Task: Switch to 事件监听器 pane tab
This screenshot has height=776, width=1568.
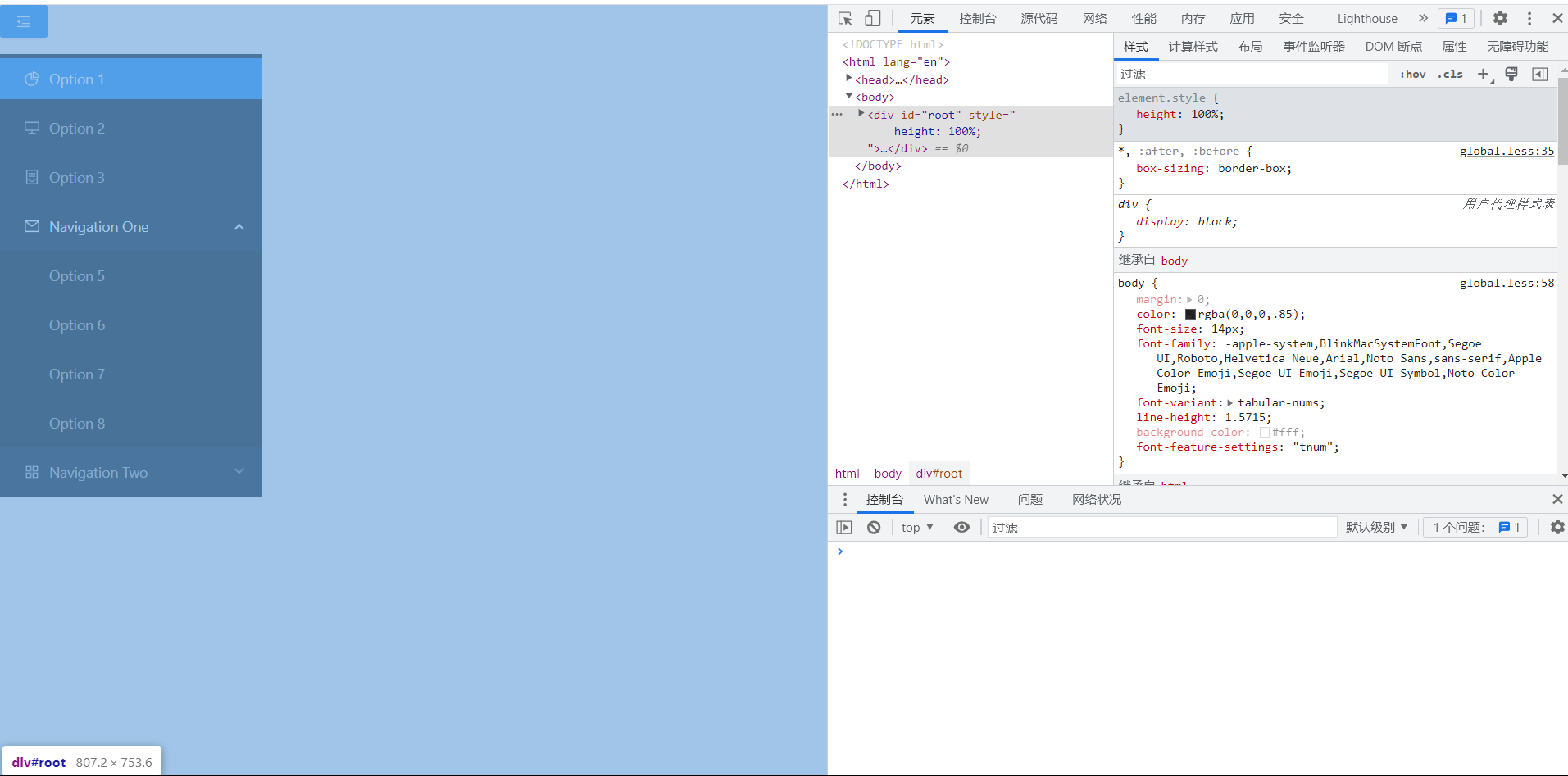Action: coord(1314,47)
